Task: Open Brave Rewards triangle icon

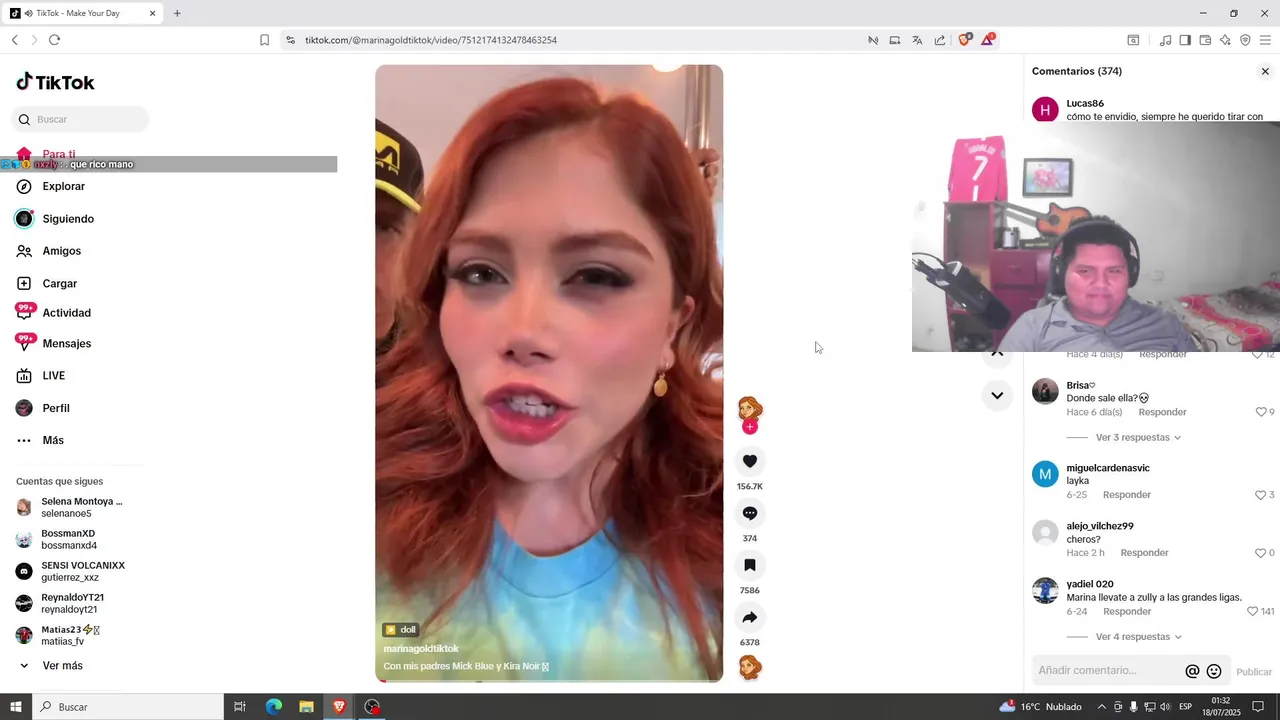Action: [x=988, y=40]
